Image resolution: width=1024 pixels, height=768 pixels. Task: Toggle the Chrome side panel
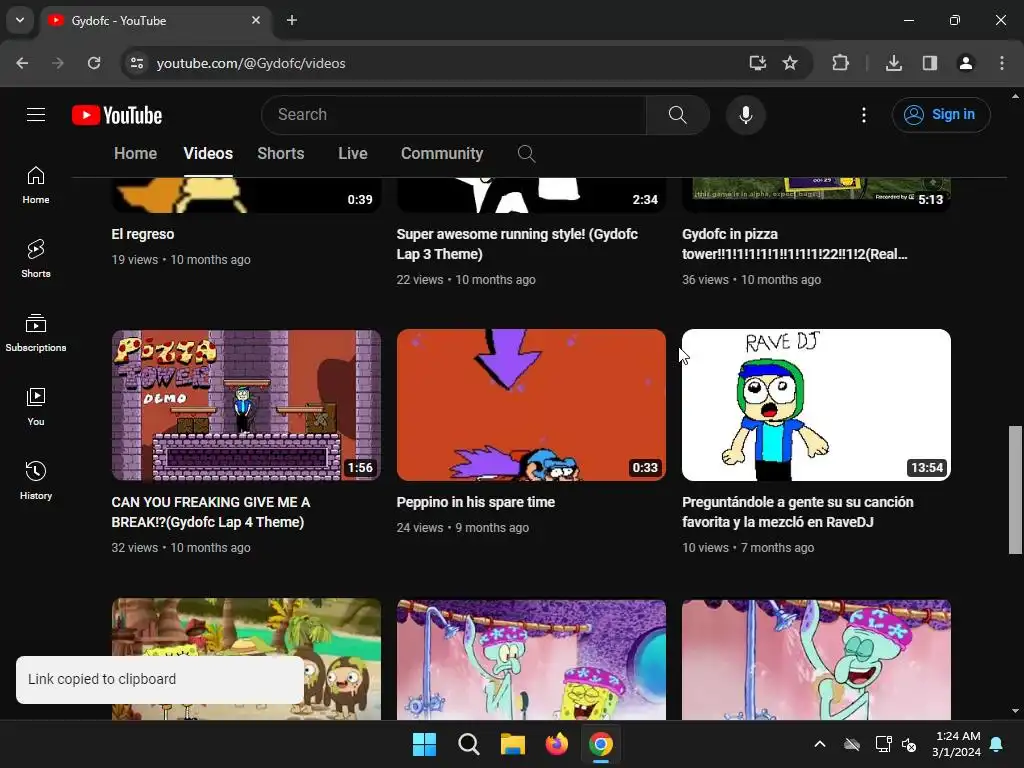coord(930,63)
